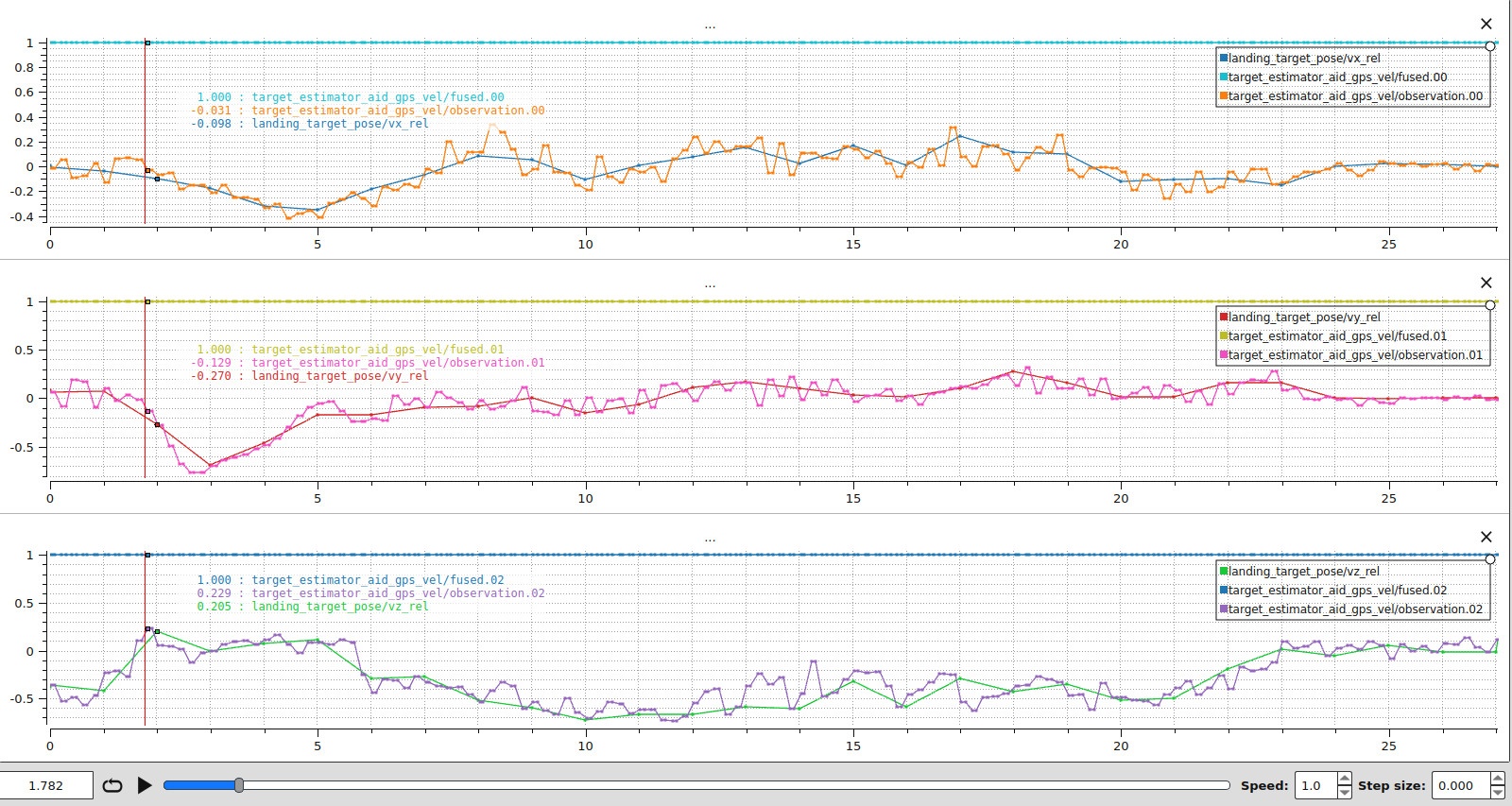
Task: Toggle target_estimator_aid_gps_vel/fused.00 legend entry
Action: 1332,77
